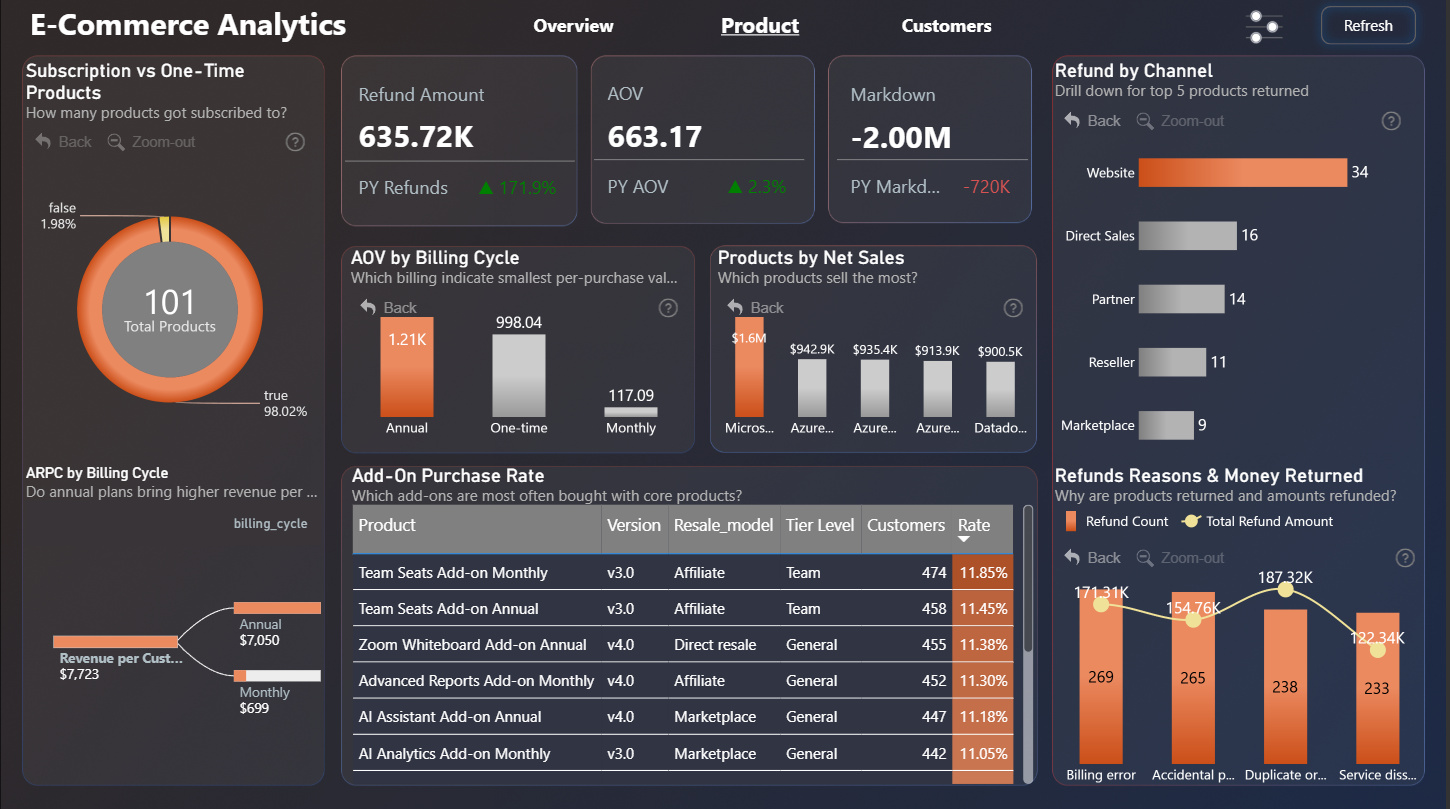Viewport: 1450px width, 809px height.
Task: Switch to the Overview tab
Action: click(573, 26)
